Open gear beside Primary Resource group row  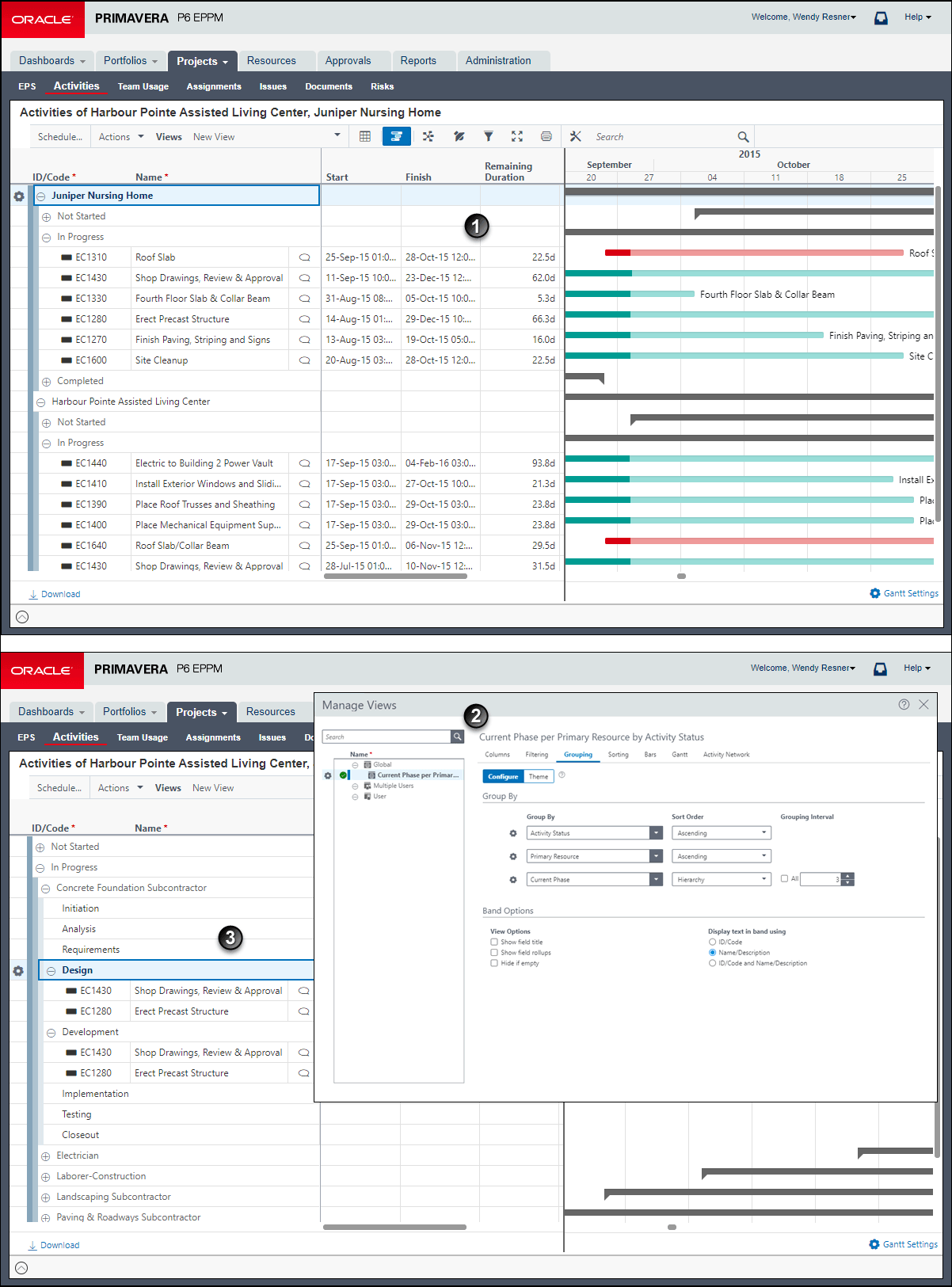tap(513, 856)
